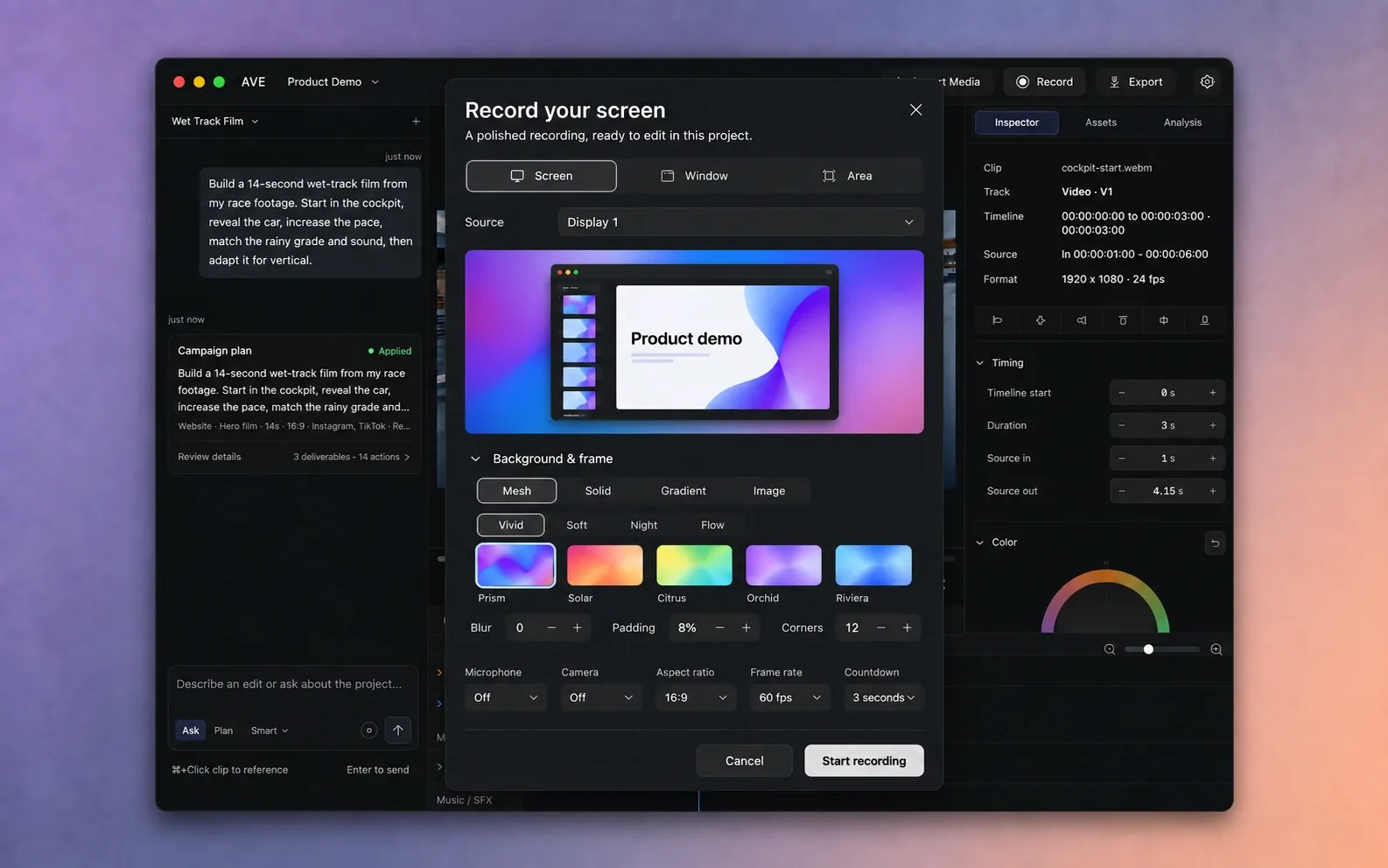Click the timeline zoom out magnifier icon
Viewport: 1388px width, 868px height.
pos(1110,649)
